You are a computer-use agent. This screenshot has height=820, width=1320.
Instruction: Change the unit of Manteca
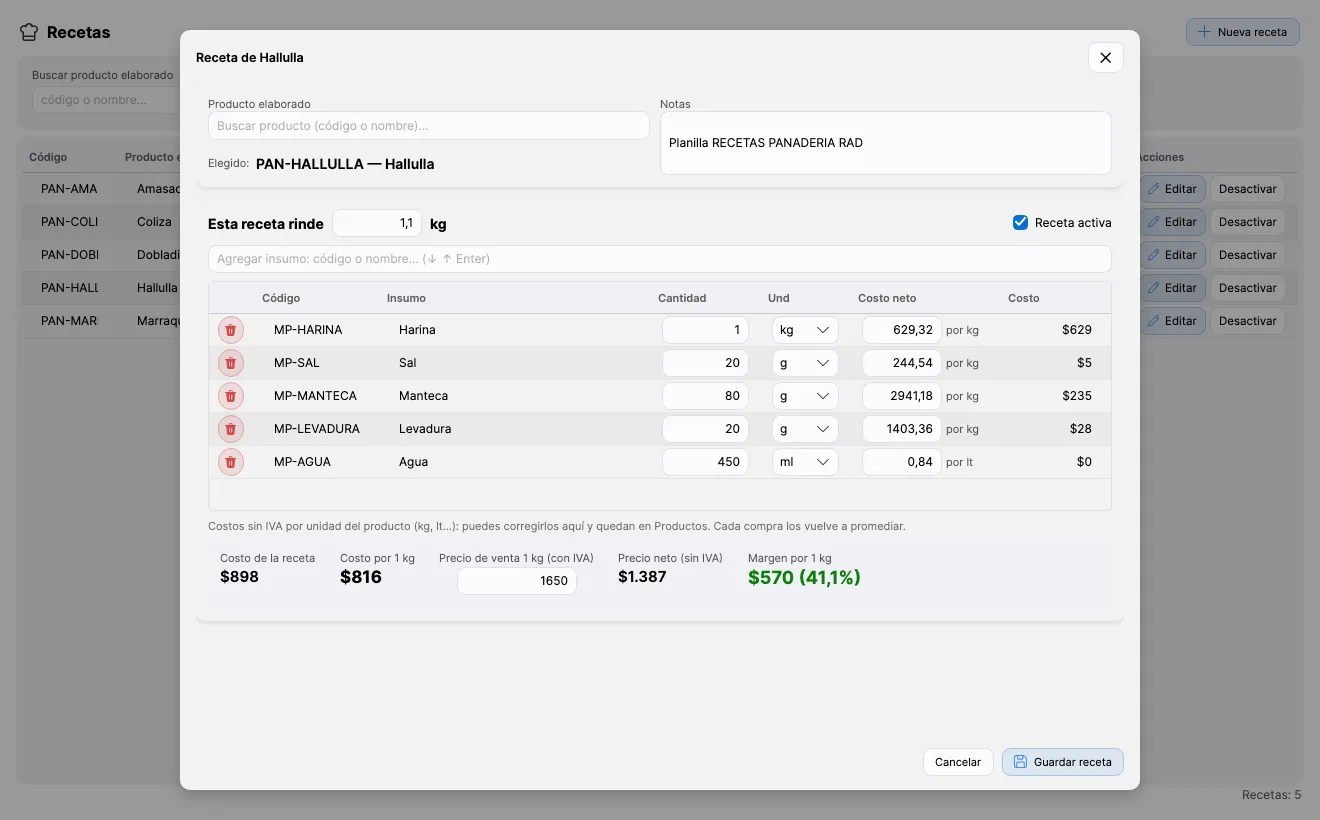805,396
